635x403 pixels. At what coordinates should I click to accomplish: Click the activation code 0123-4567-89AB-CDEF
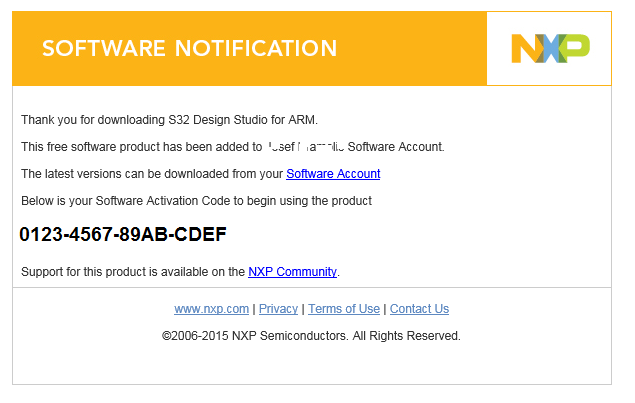click(123, 235)
